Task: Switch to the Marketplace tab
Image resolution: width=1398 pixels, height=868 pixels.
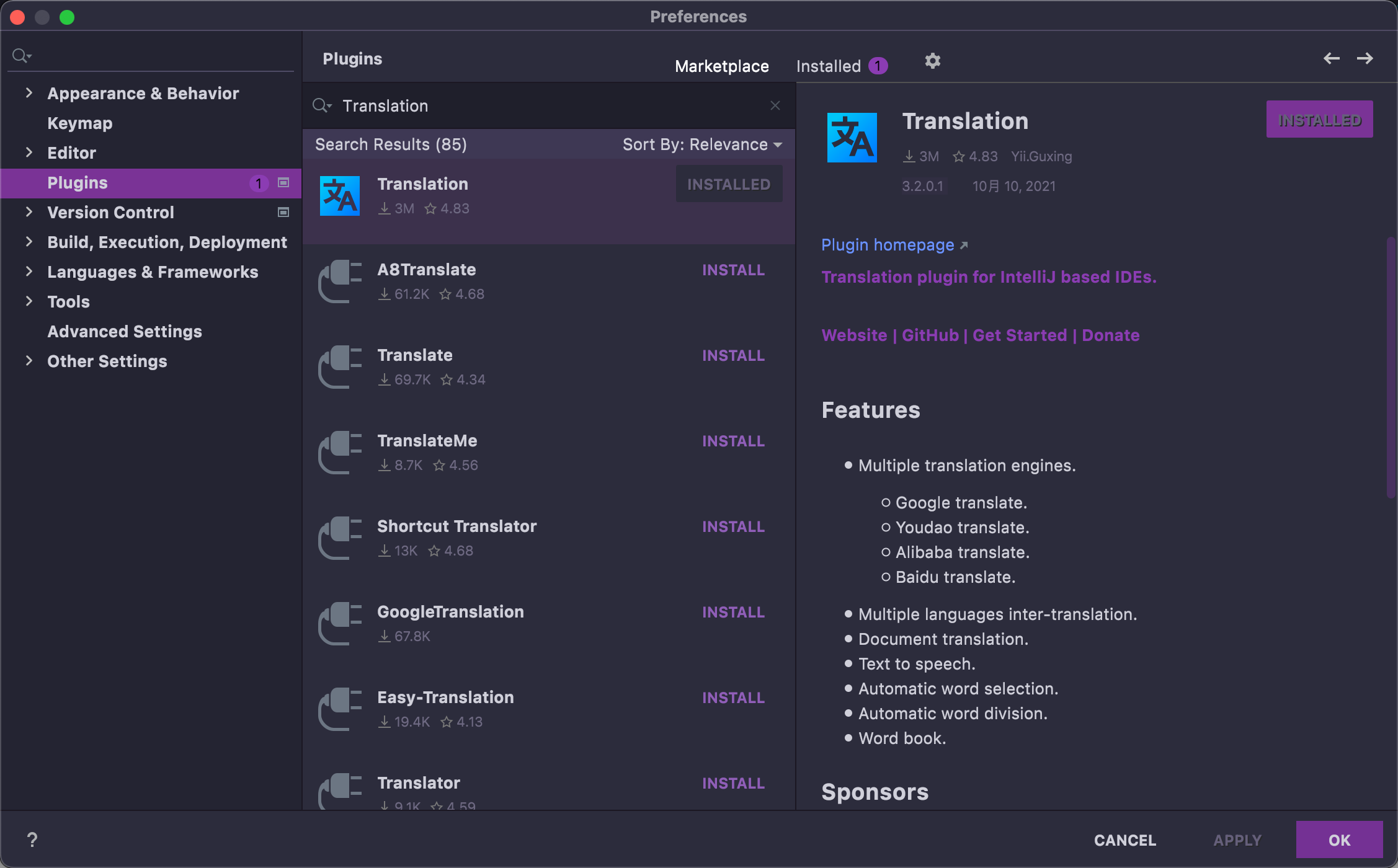Action: [721, 66]
